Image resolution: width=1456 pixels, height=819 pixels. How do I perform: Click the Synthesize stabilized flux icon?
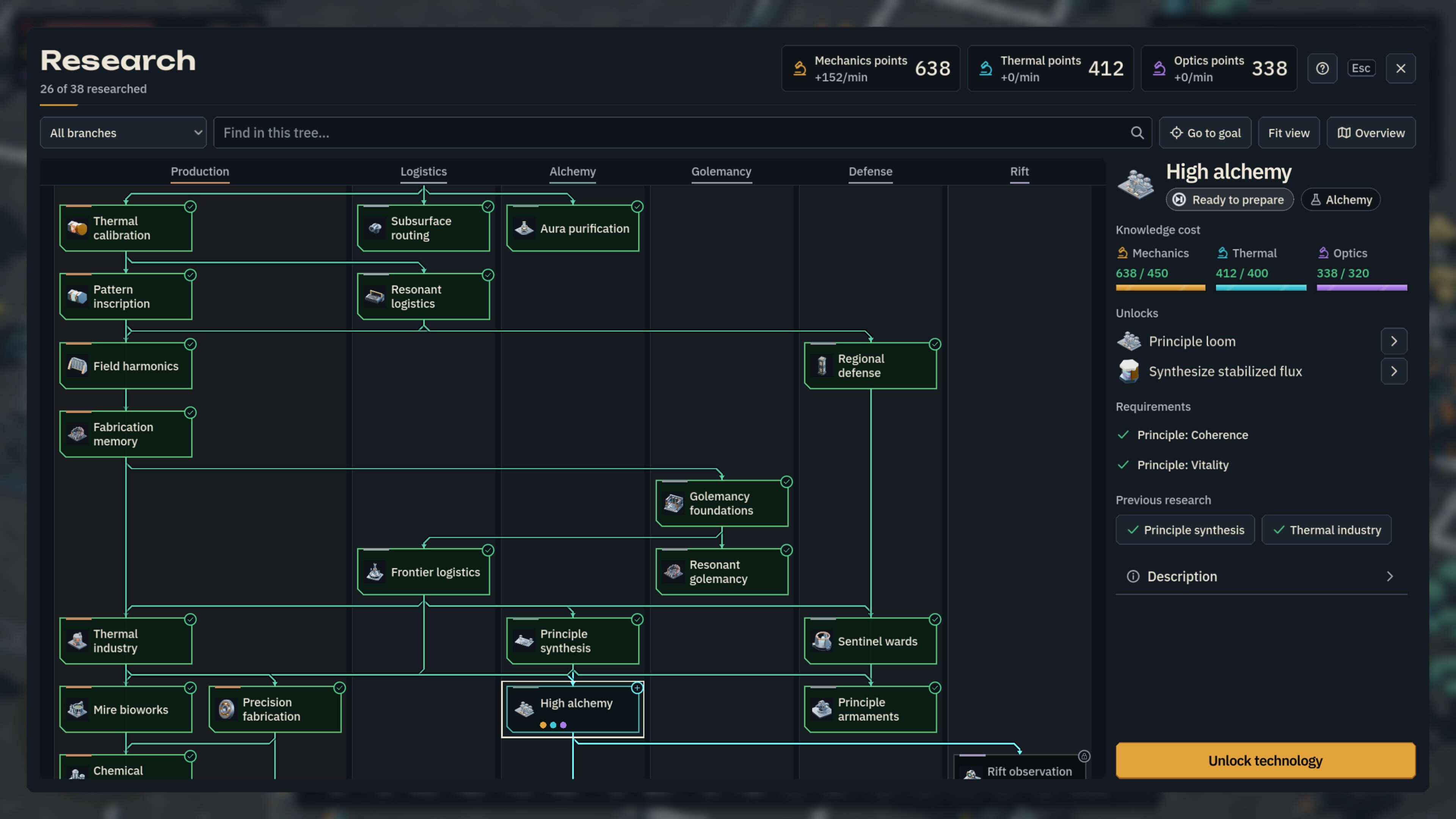pos(1129,371)
